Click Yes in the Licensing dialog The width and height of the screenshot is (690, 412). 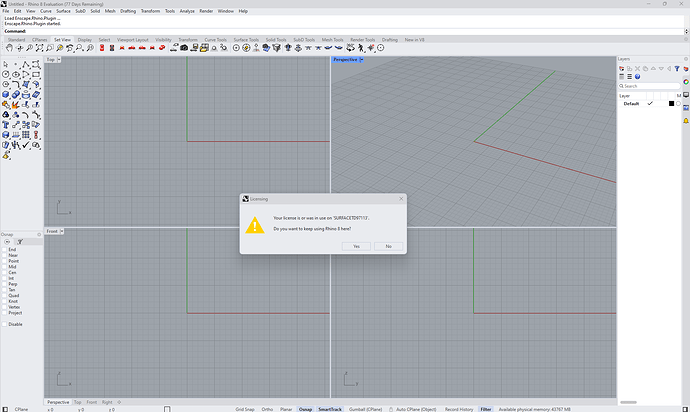(356, 245)
